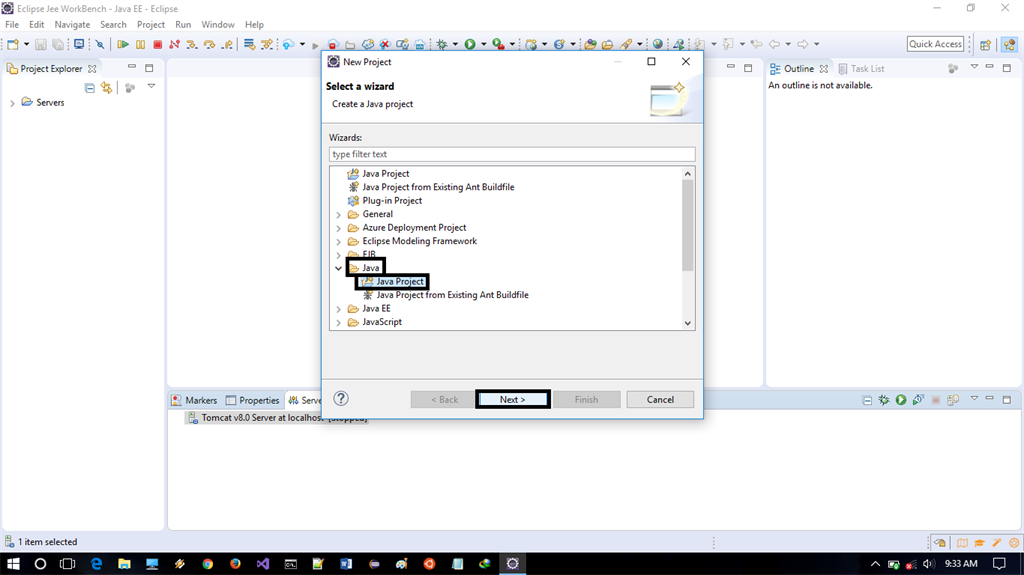The height and width of the screenshot is (575, 1024).
Task: Click the Open Perspective icon
Action: click(x=985, y=44)
